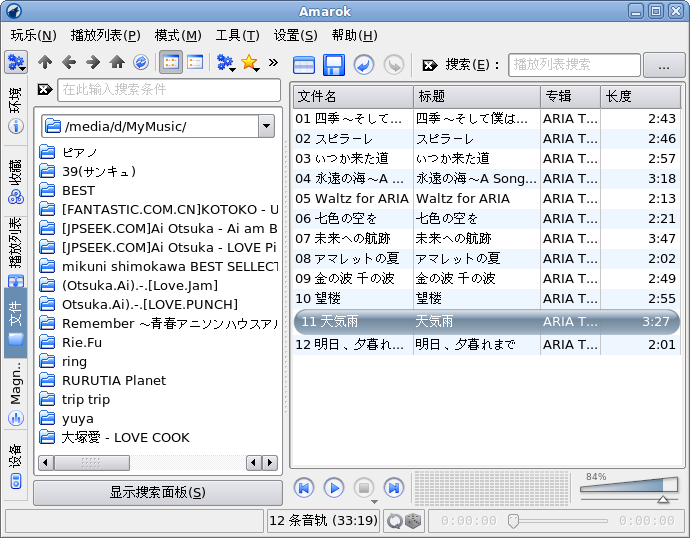Redo the greyed-out playlist action
The width and height of the screenshot is (690, 538).
click(x=394, y=65)
